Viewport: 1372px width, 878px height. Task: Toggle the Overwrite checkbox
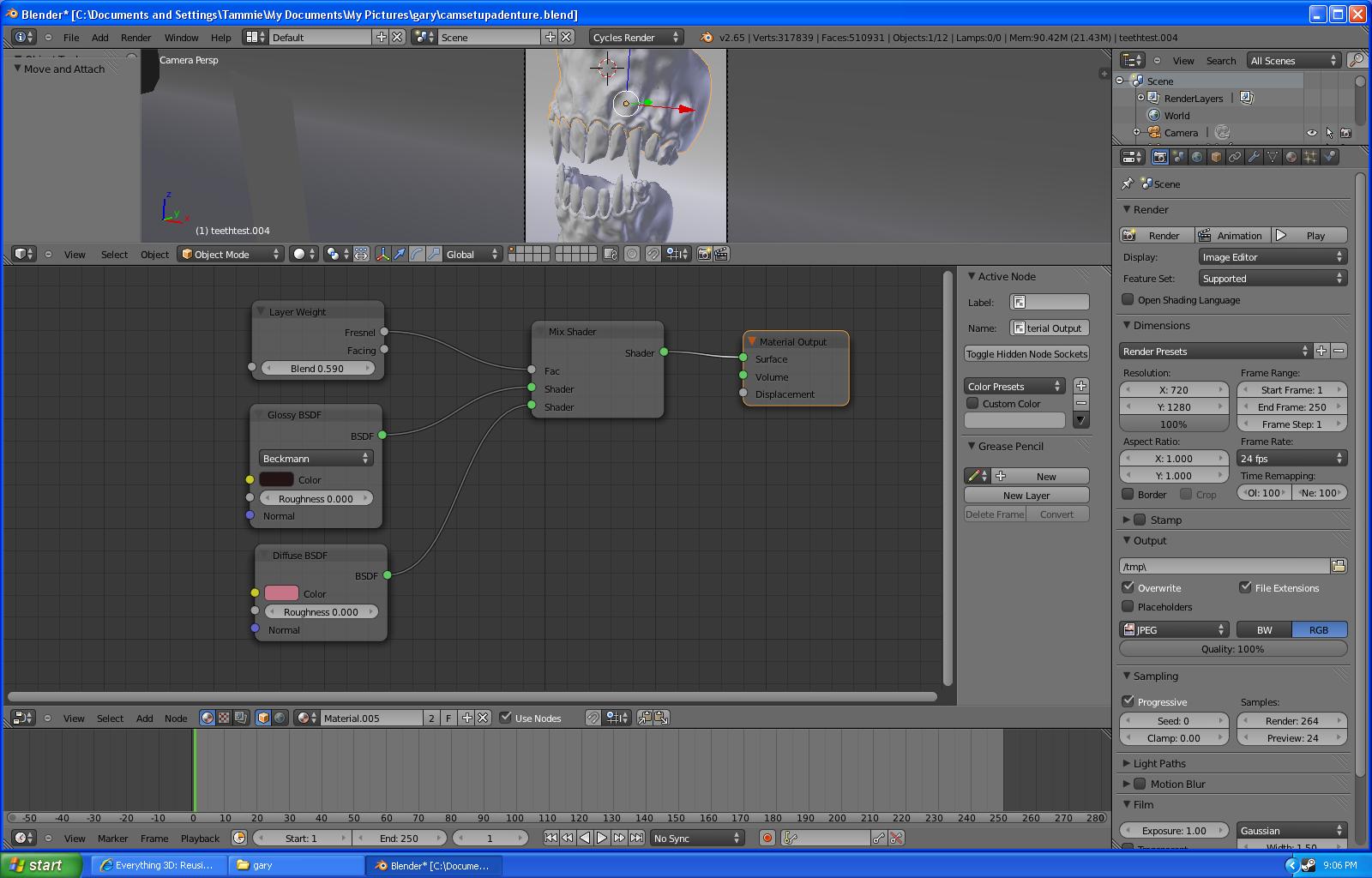(x=1128, y=587)
